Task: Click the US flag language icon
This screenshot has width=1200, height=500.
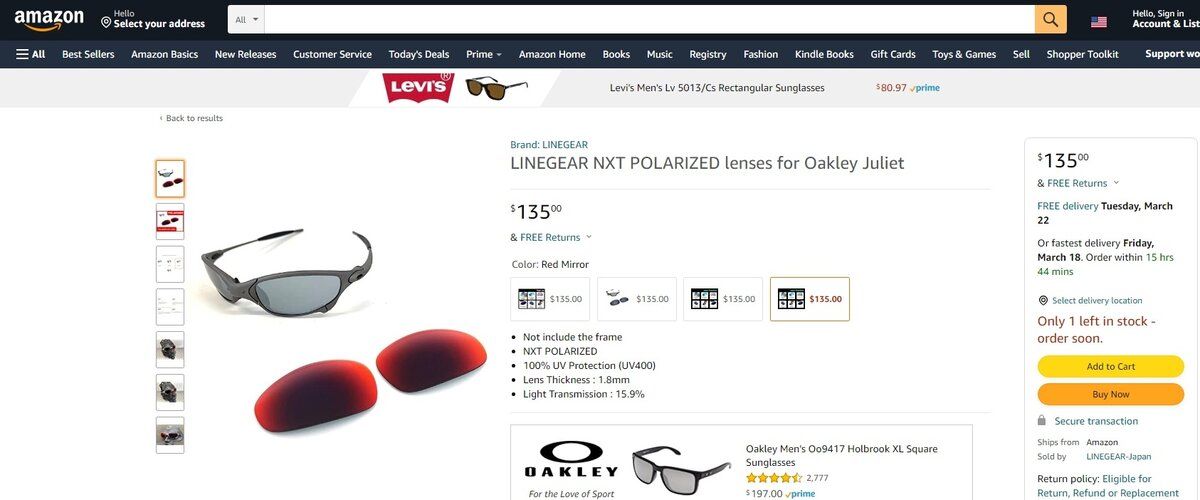Action: 1099,21
